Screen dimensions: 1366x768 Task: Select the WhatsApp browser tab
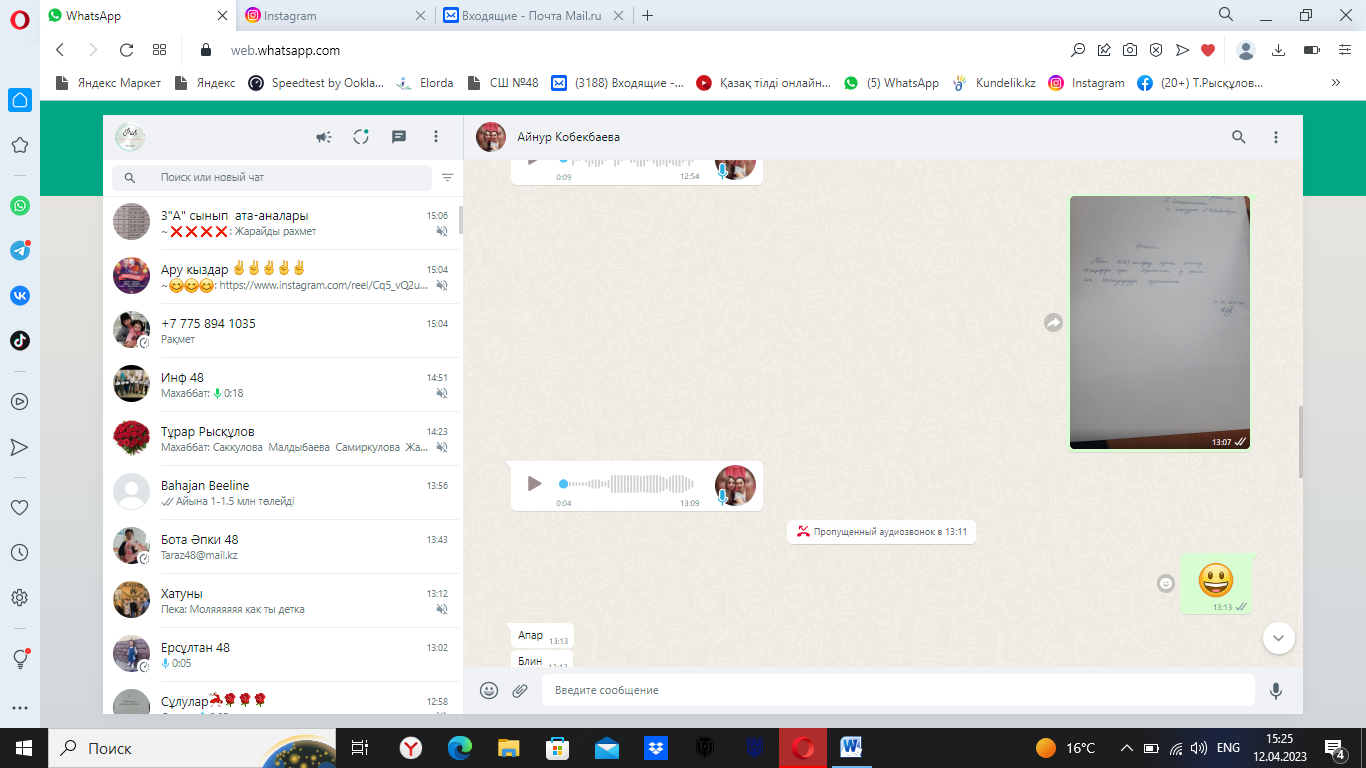coord(137,15)
